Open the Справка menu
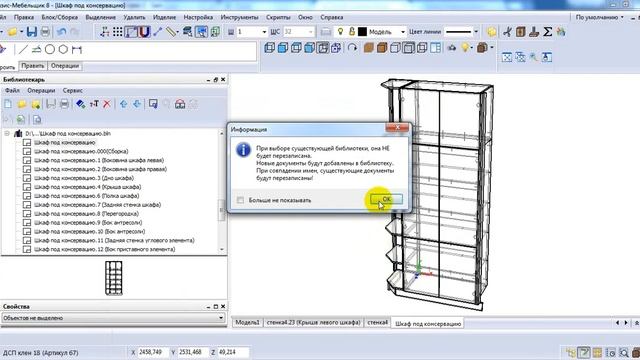Image resolution: width=640 pixels, height=360 pixels. tap(331, 18)
